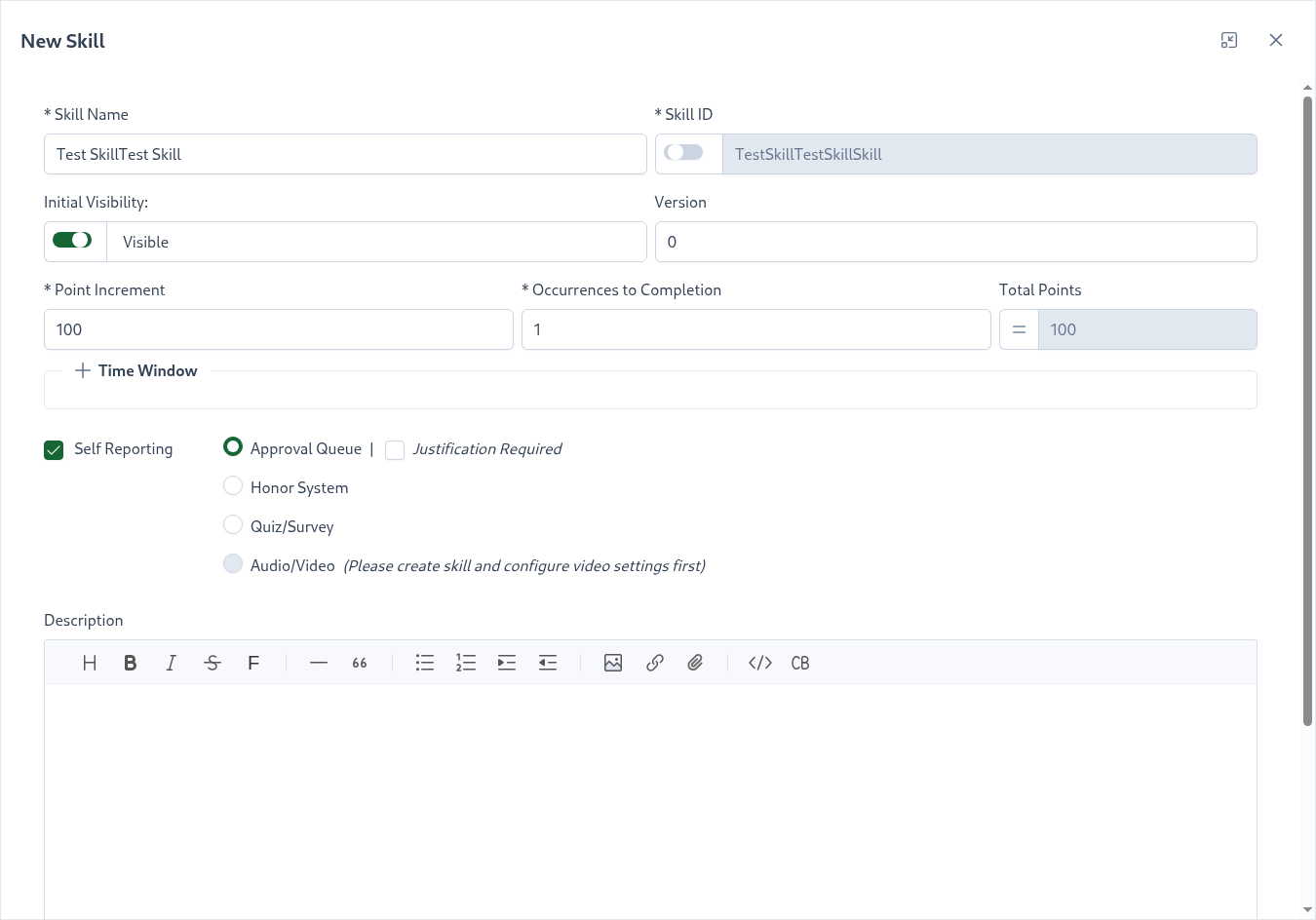The width and height of the screenshot is (1316, 920).
Task: Expand the Time Window section
Action: (135, 370)
